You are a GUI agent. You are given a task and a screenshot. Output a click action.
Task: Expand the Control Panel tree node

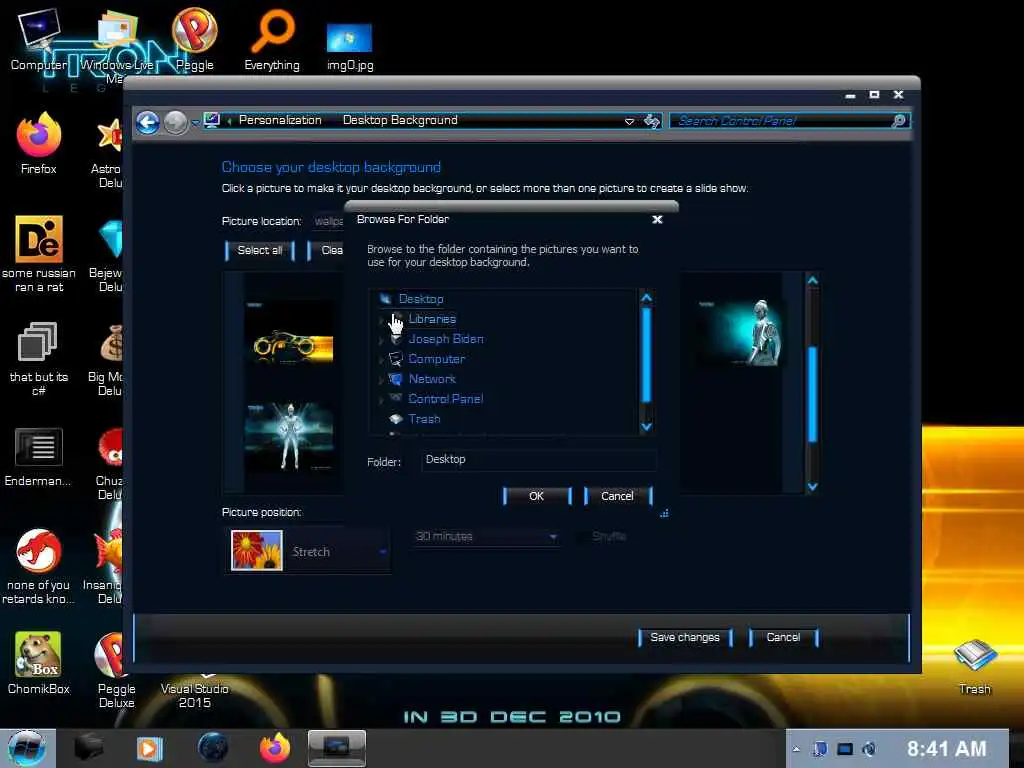click(x=381, y=400)
